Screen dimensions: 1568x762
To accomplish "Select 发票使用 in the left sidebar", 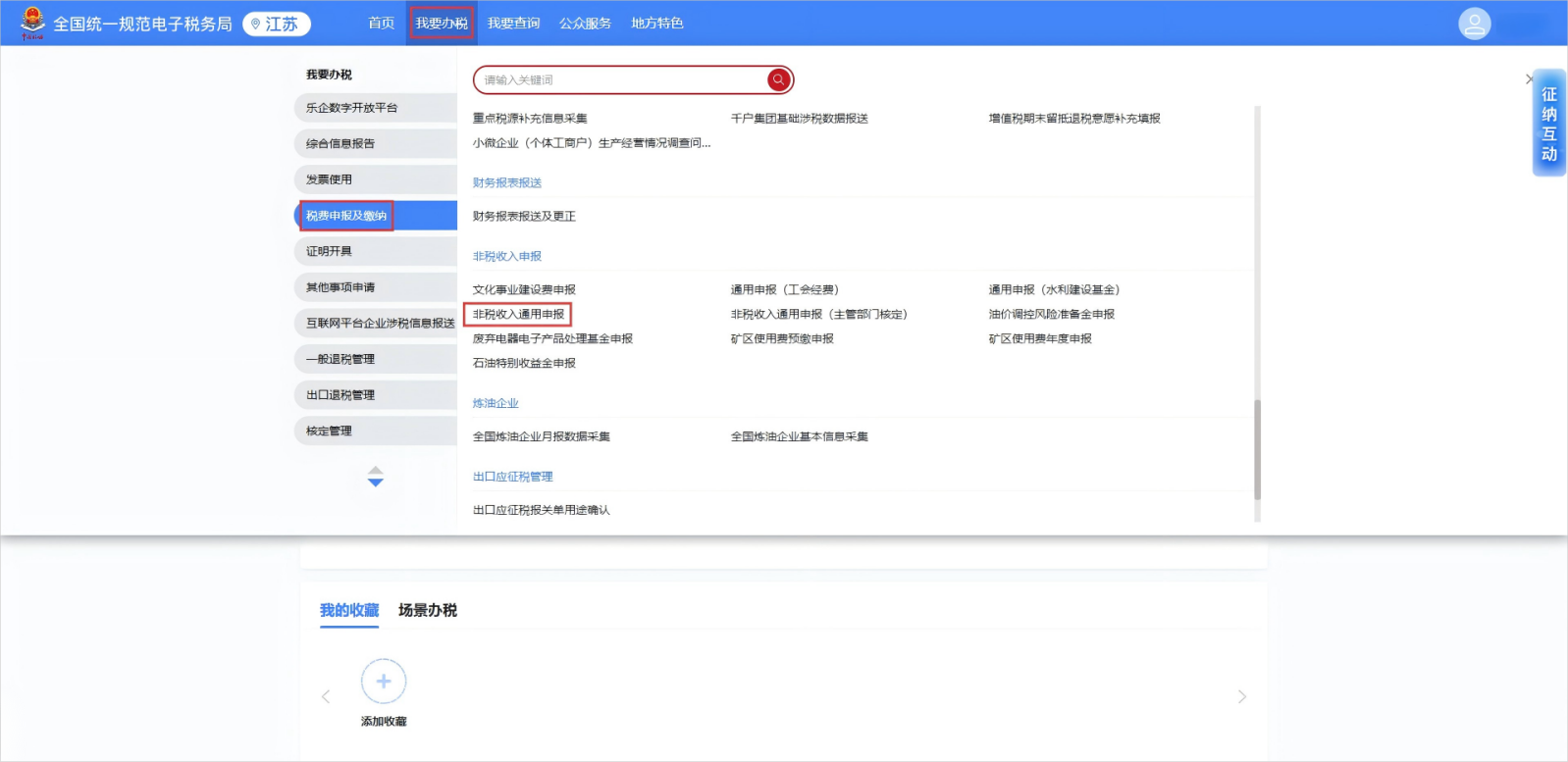I will point(330,179).
